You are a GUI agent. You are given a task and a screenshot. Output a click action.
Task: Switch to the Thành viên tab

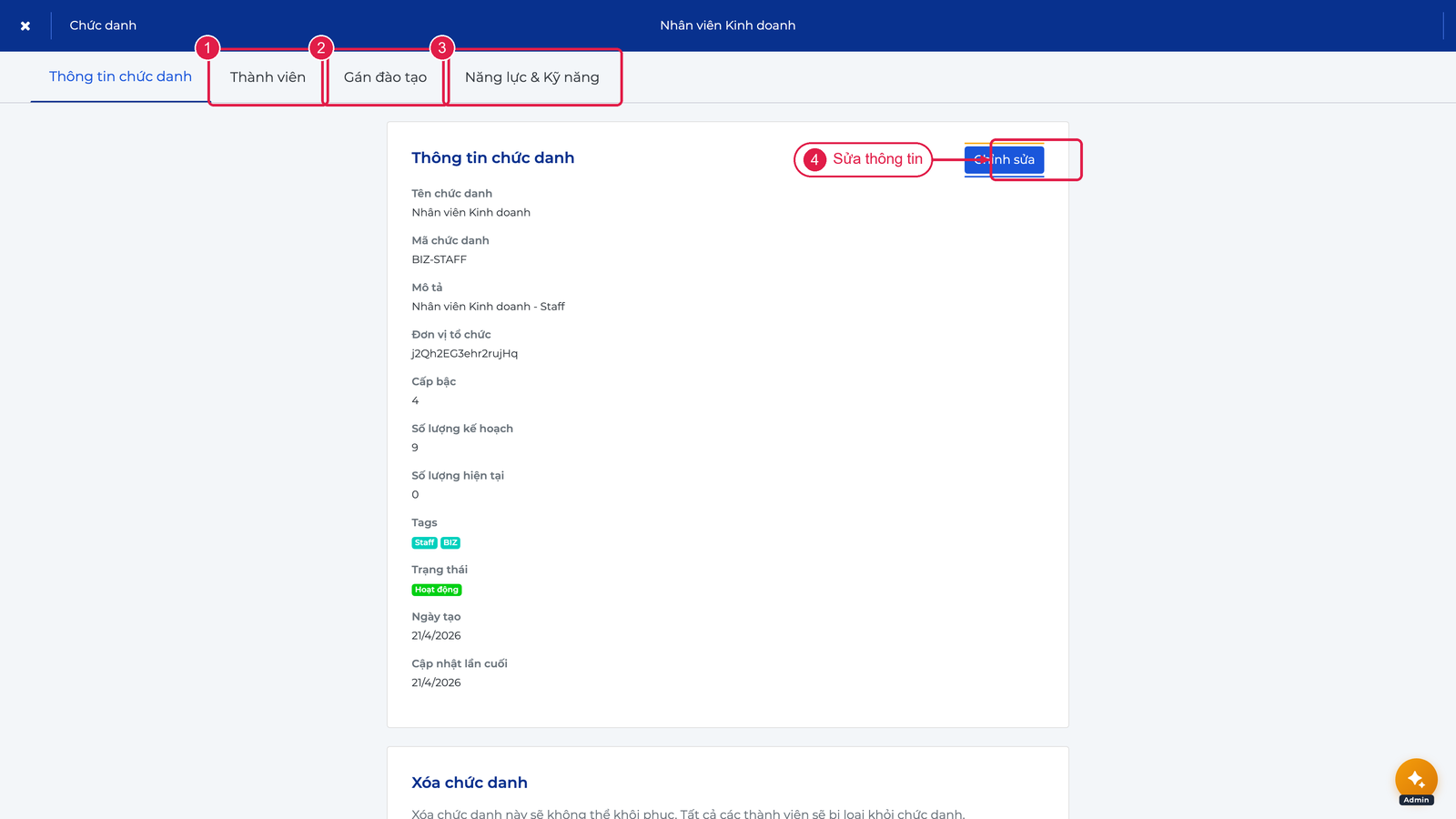(268, 77)
